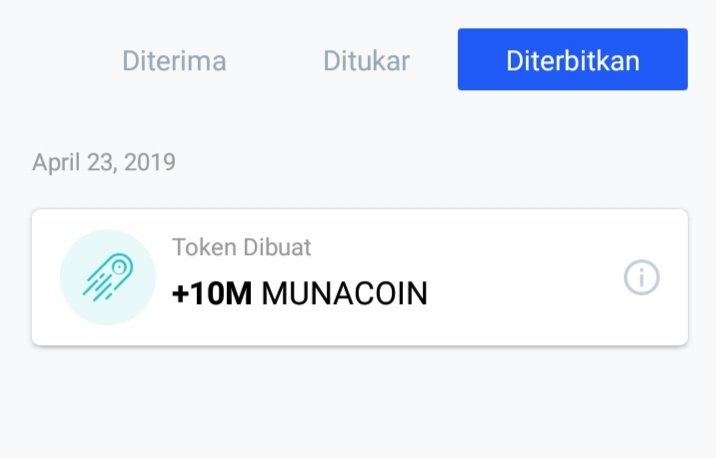Show exchanged tokens via Ditukar
Image resolution: width=716 pixels, height=458 pixels.
coord(366,60)
